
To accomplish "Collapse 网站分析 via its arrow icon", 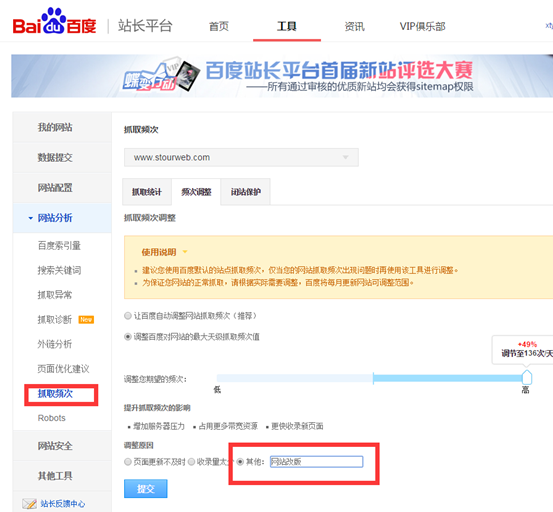I will point(30,218).
